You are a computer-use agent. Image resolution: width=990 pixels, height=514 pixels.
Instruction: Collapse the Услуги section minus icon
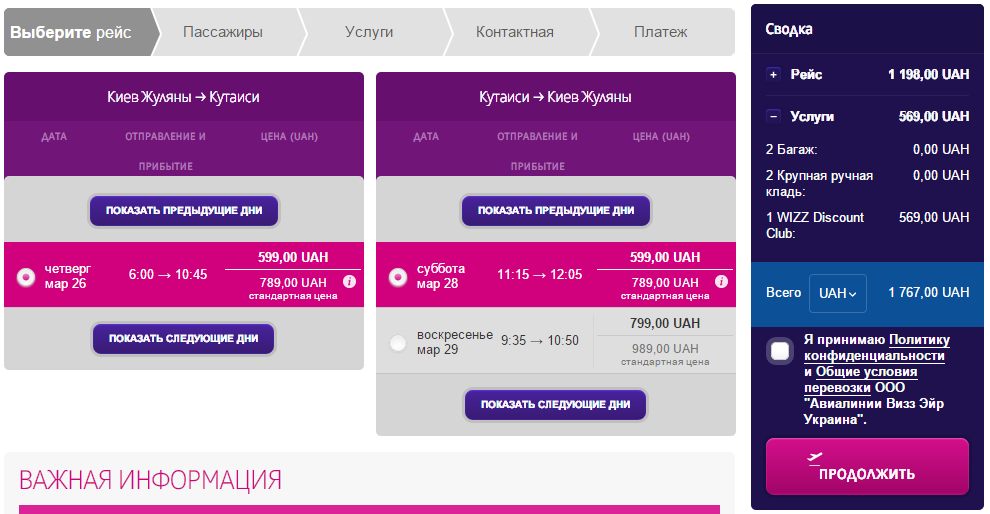click(773, 116)
